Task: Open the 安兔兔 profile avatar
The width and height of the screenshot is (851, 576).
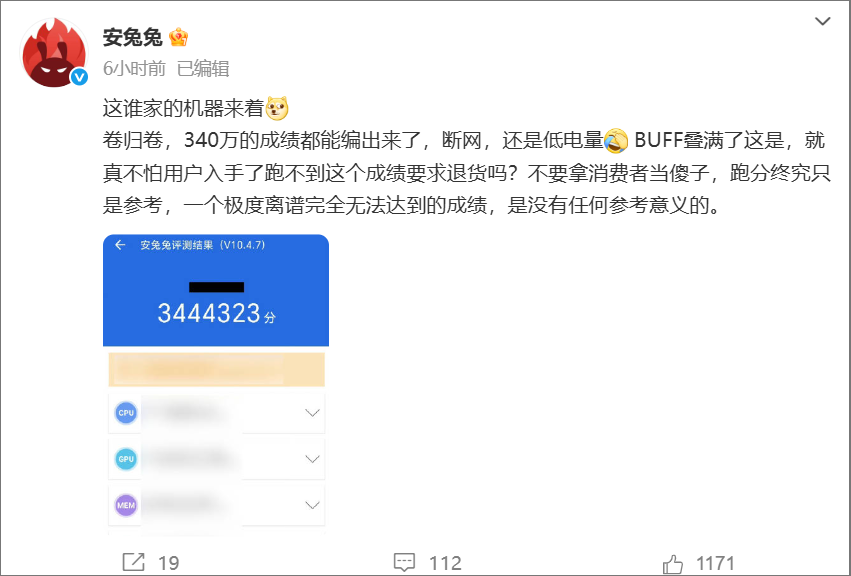Action: 54,53
